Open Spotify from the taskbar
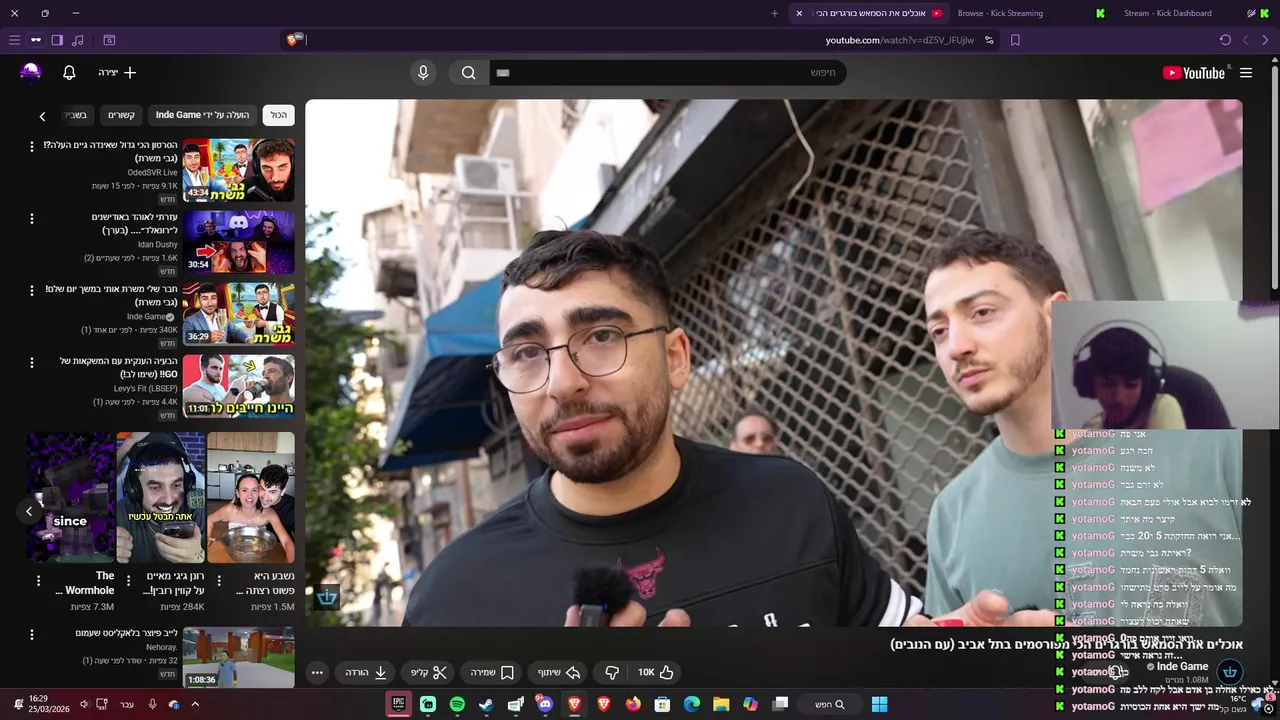Screen dimensions: 1280x720 click(x=457, y=704)
